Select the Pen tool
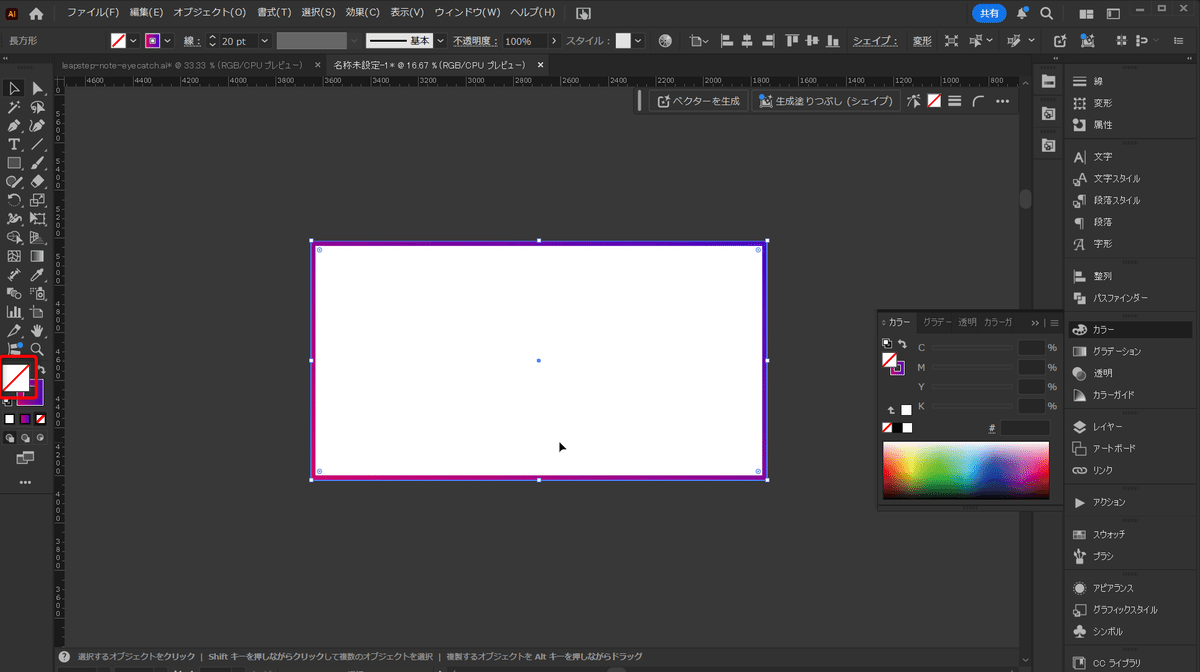Screen dimensions: 1200x672 14,126
